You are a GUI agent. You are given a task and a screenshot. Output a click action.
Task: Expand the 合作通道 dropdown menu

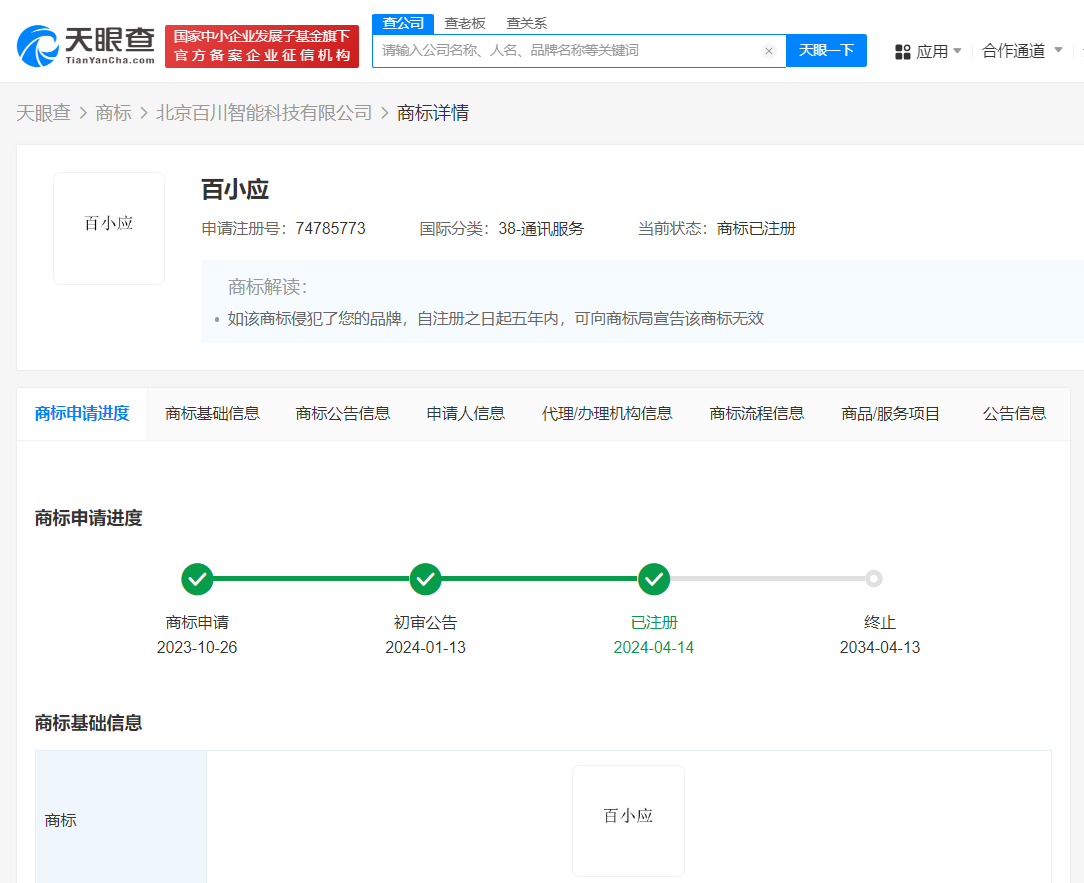1058,51
